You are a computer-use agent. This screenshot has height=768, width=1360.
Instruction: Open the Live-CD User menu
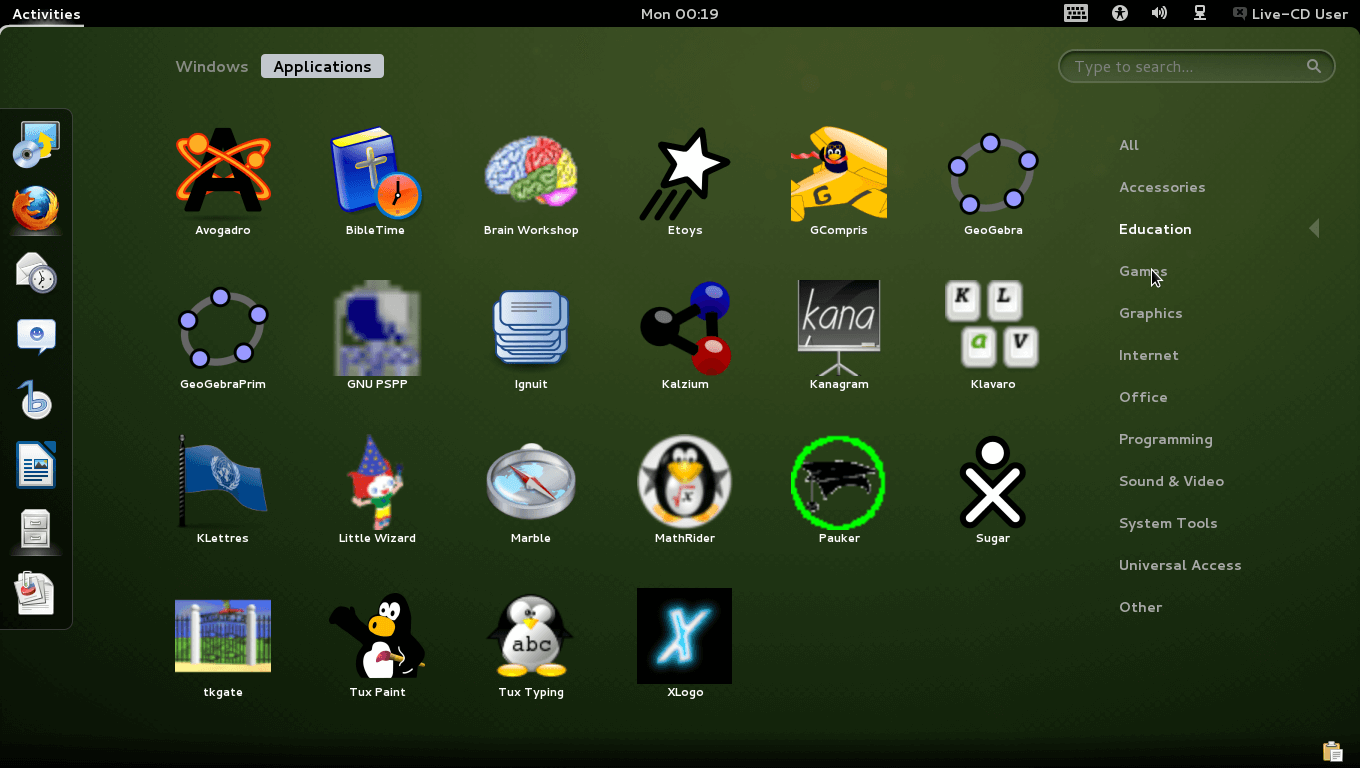click(x=1290, y=14)
